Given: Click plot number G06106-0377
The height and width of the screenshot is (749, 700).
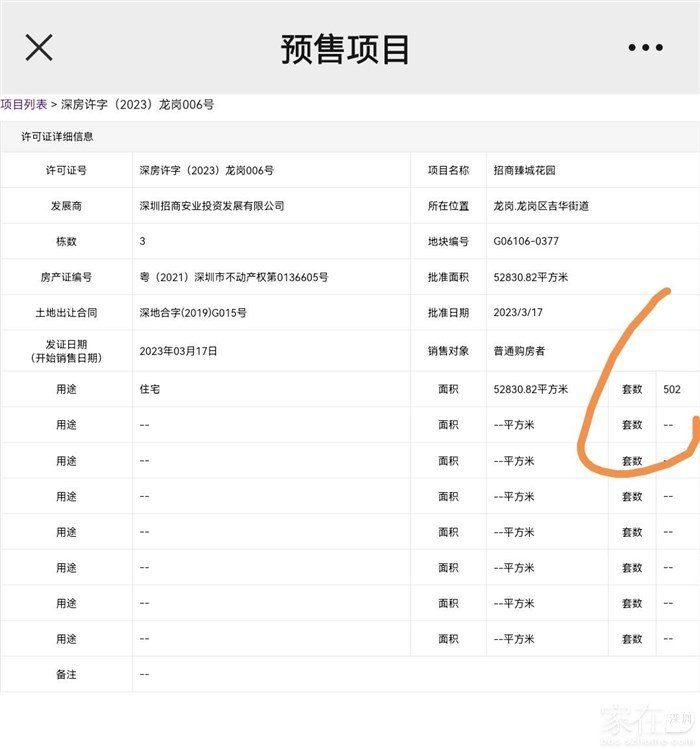Looking at the screenshot, I should pos(526,242).
